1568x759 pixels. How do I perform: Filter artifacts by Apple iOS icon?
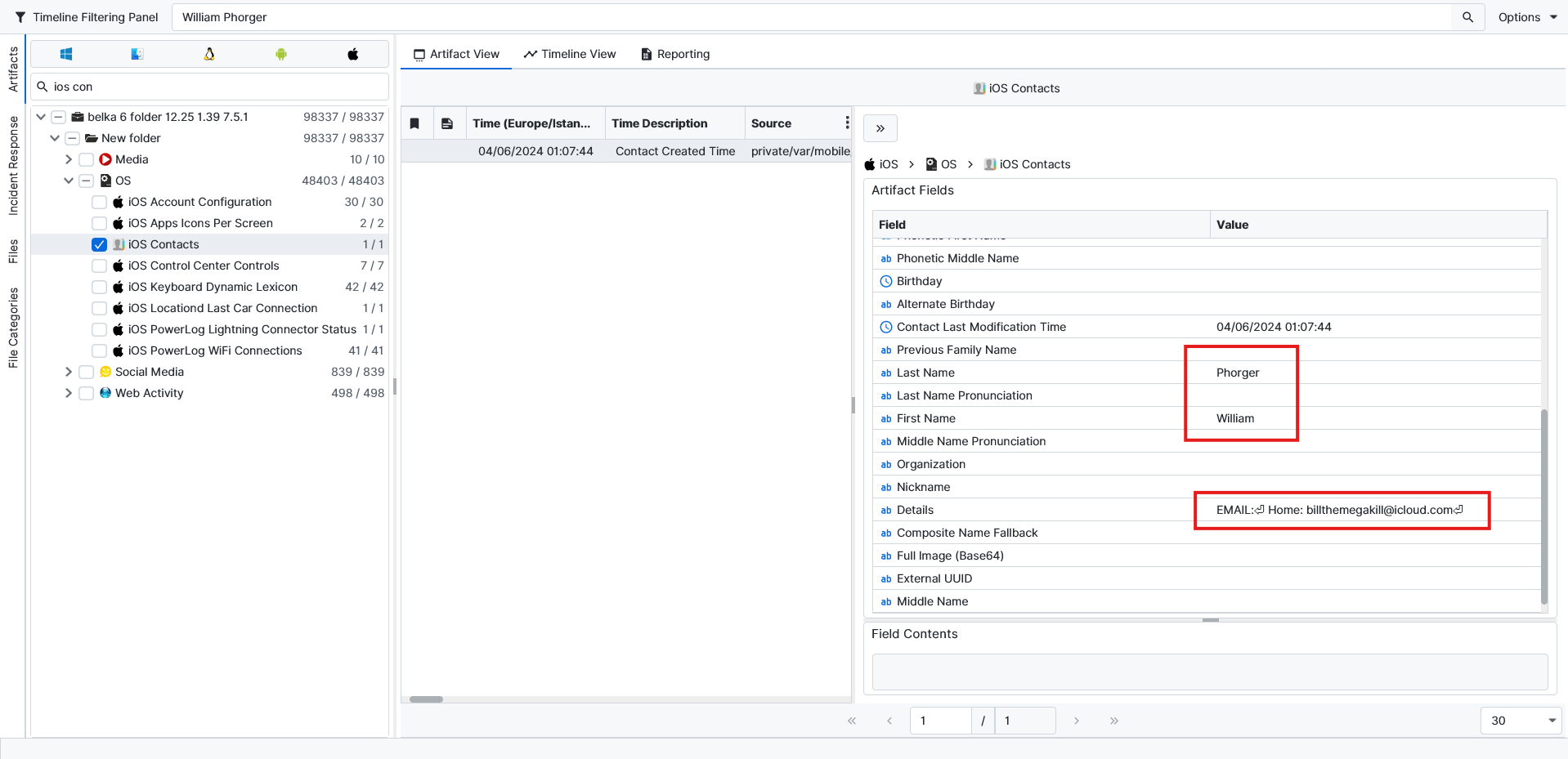pos(353,54)
